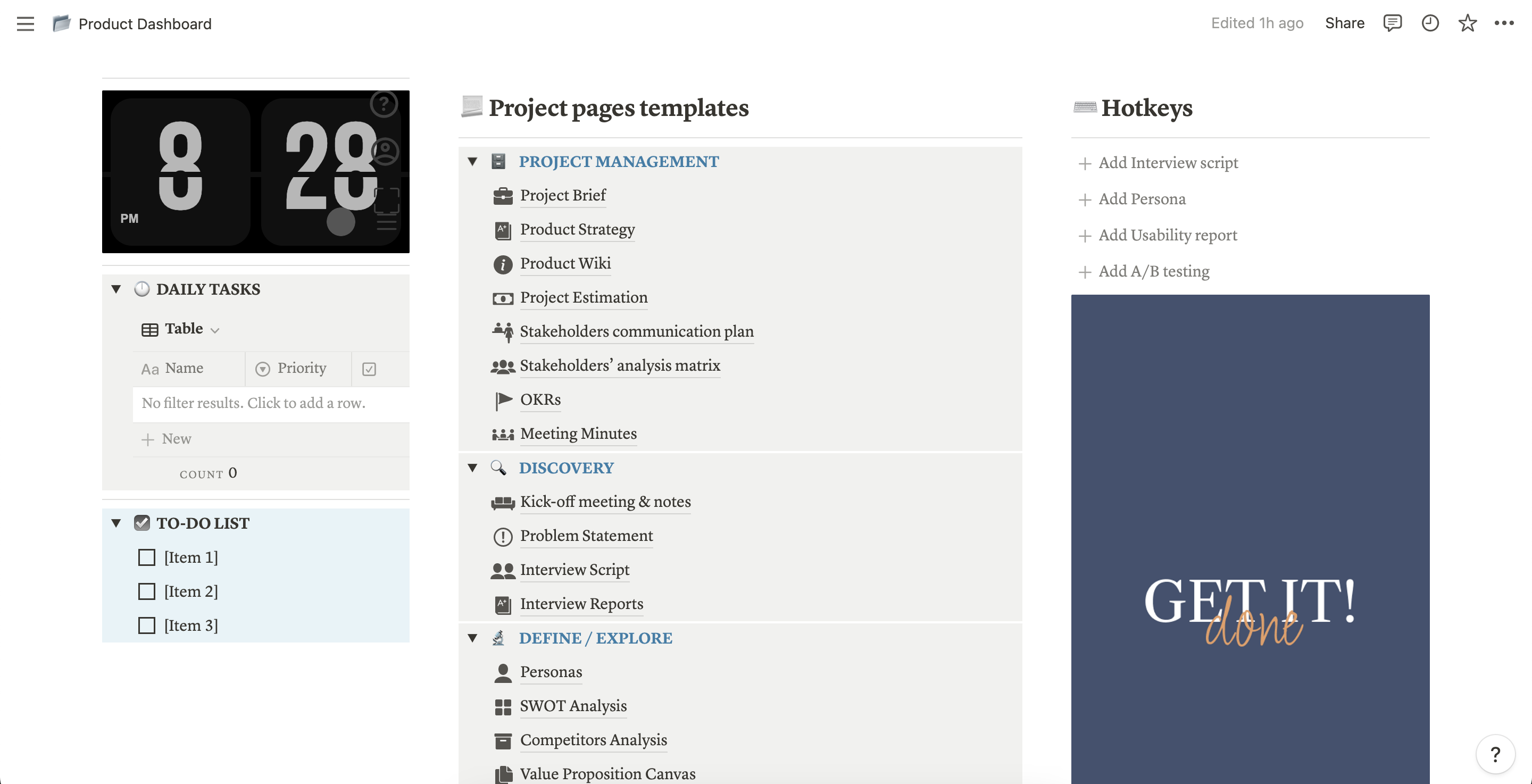Collapse the DAILY TASKS toggle

coord(116,289)
